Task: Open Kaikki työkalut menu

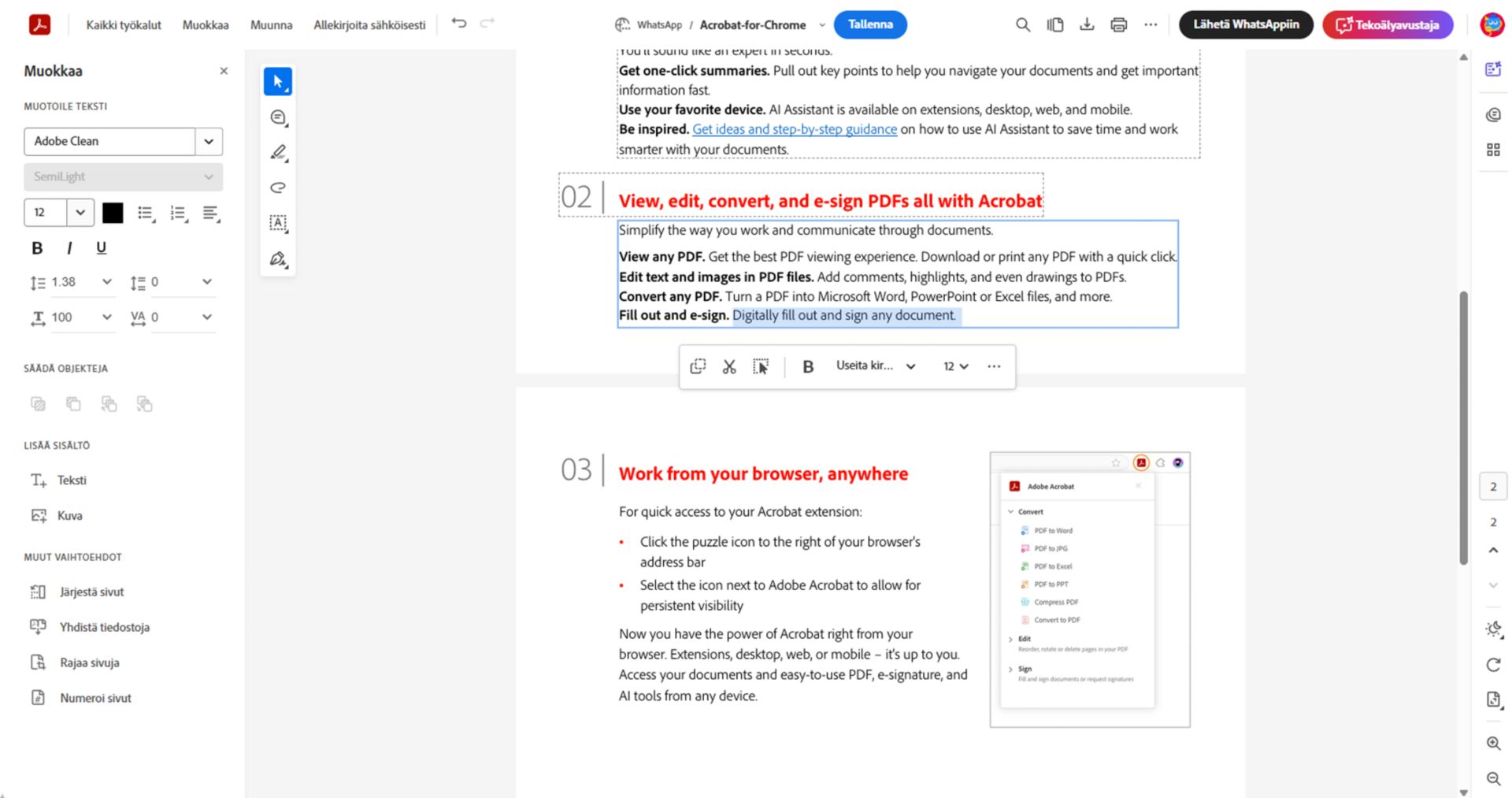Action: [x=124, y=25]
